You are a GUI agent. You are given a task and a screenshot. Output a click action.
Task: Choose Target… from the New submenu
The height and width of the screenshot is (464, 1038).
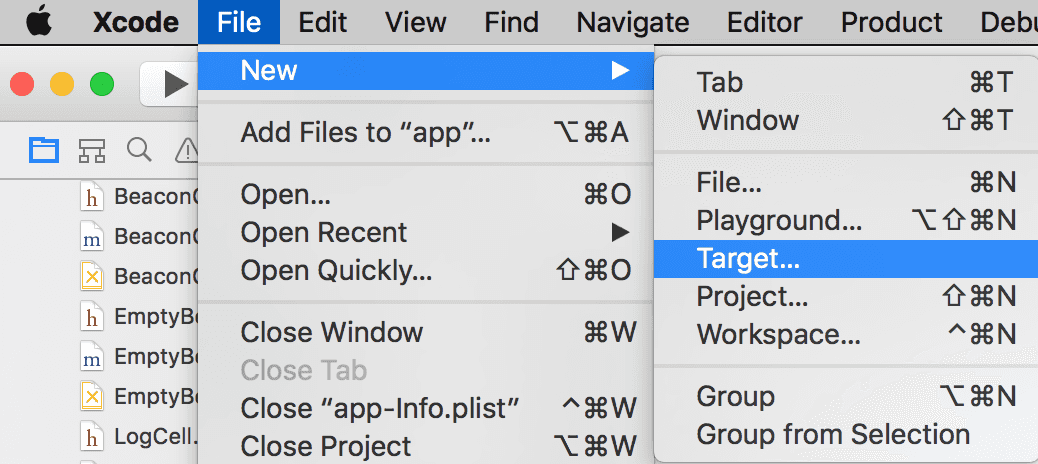pos(748,259)
